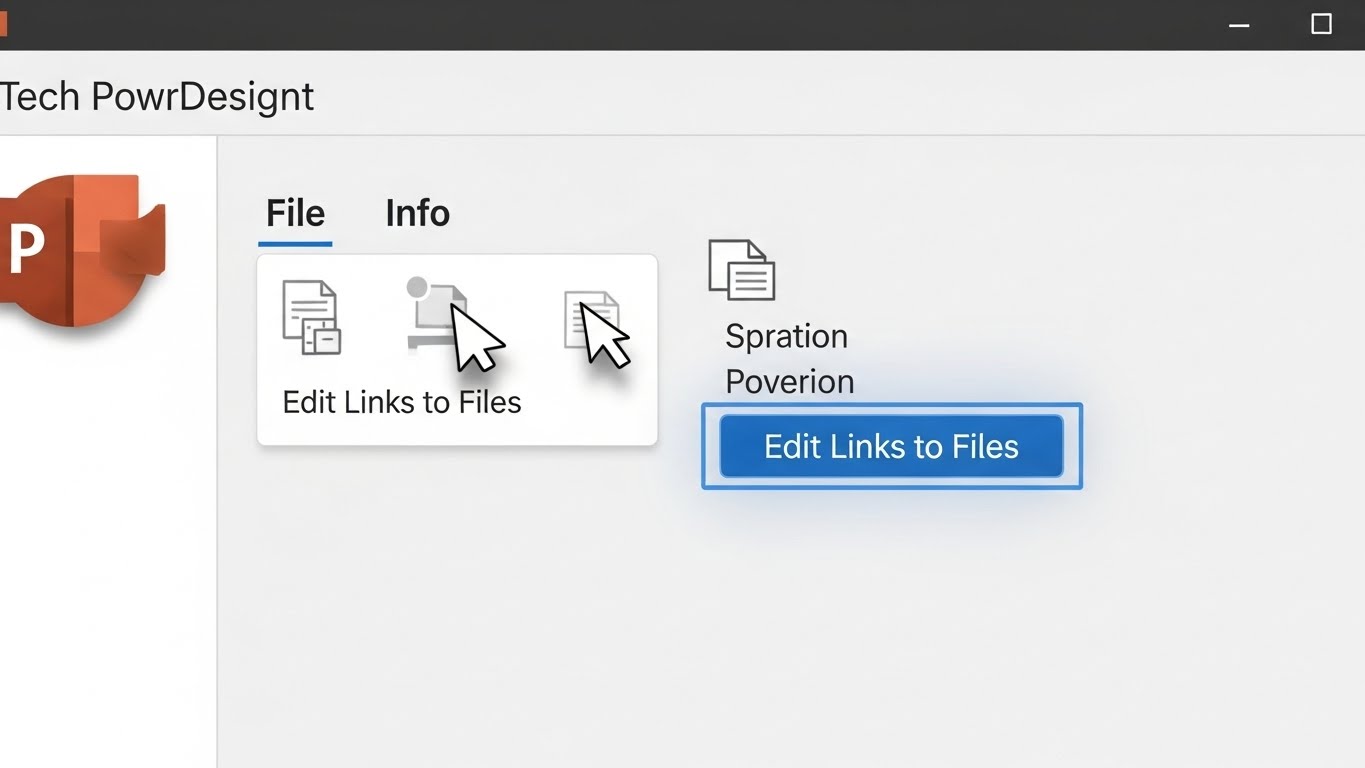Viewport: 1365px width, 768px height.
Task: Click the Poverion text label
Action: click(x=789, y=381)
